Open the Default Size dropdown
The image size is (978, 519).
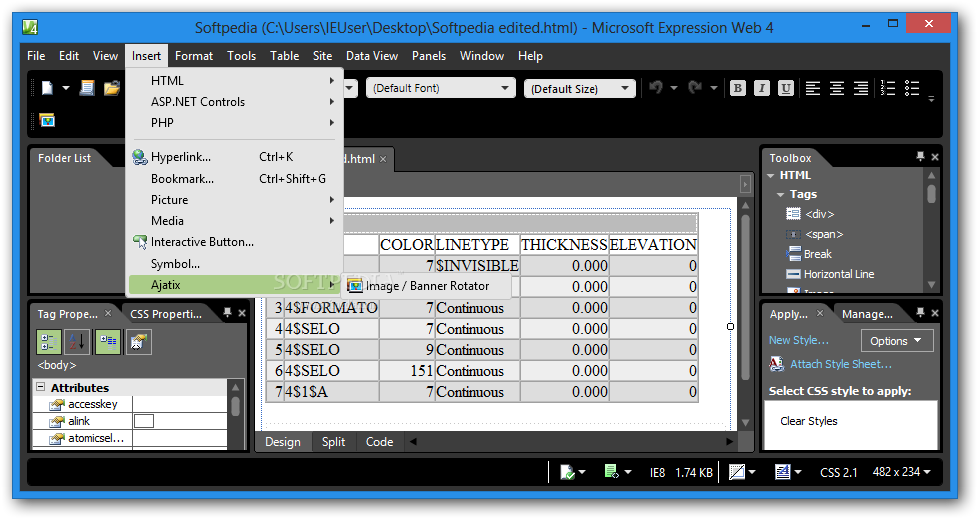point(624,89)
